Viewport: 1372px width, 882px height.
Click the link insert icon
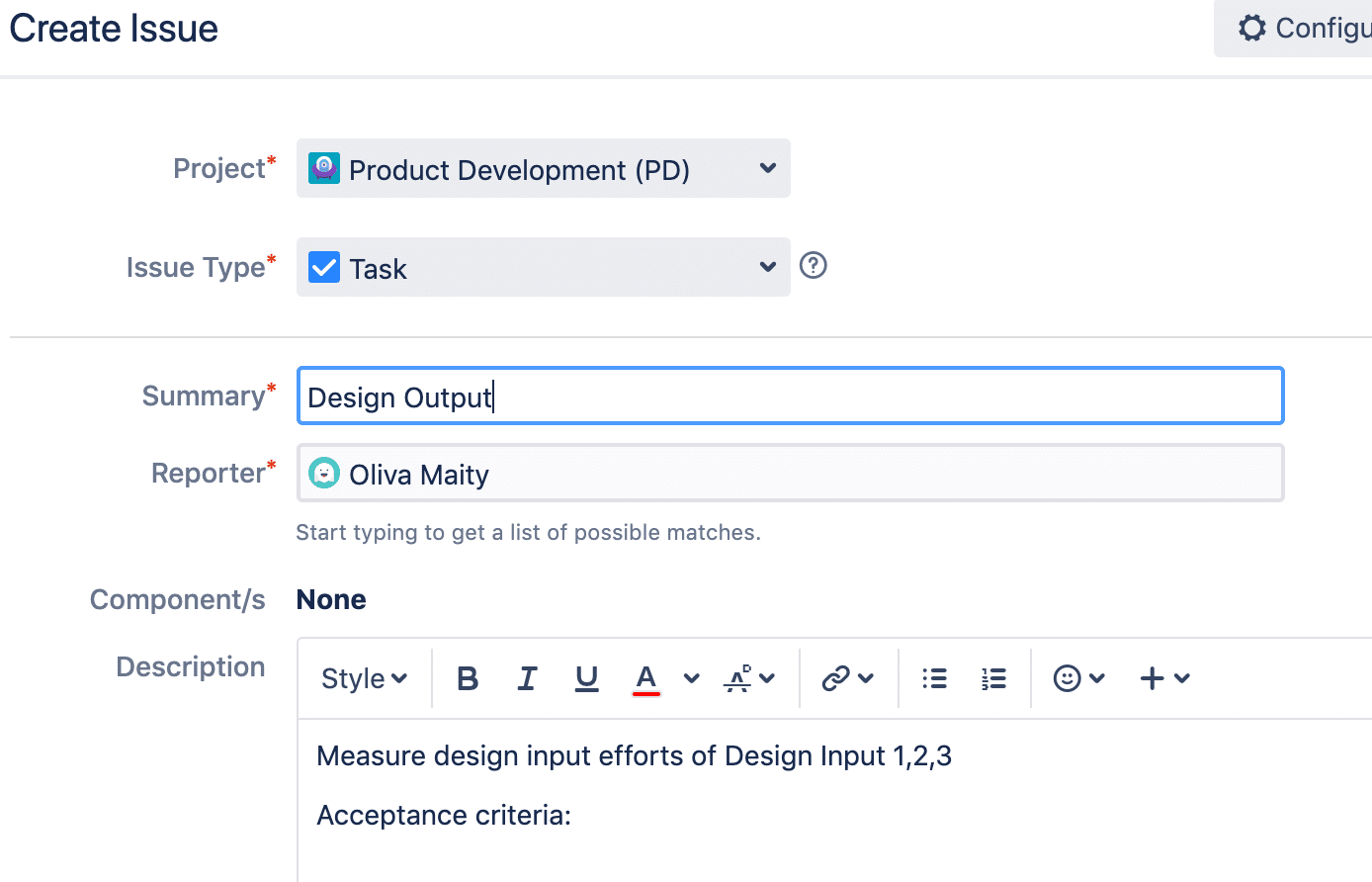836,678
